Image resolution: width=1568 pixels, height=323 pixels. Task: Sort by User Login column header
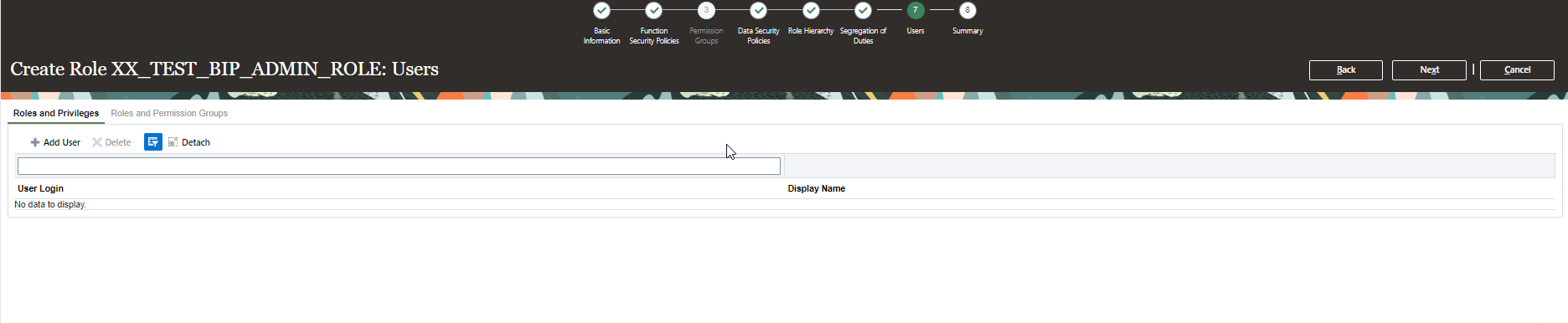pyautogui.click(x=40, y=188)
